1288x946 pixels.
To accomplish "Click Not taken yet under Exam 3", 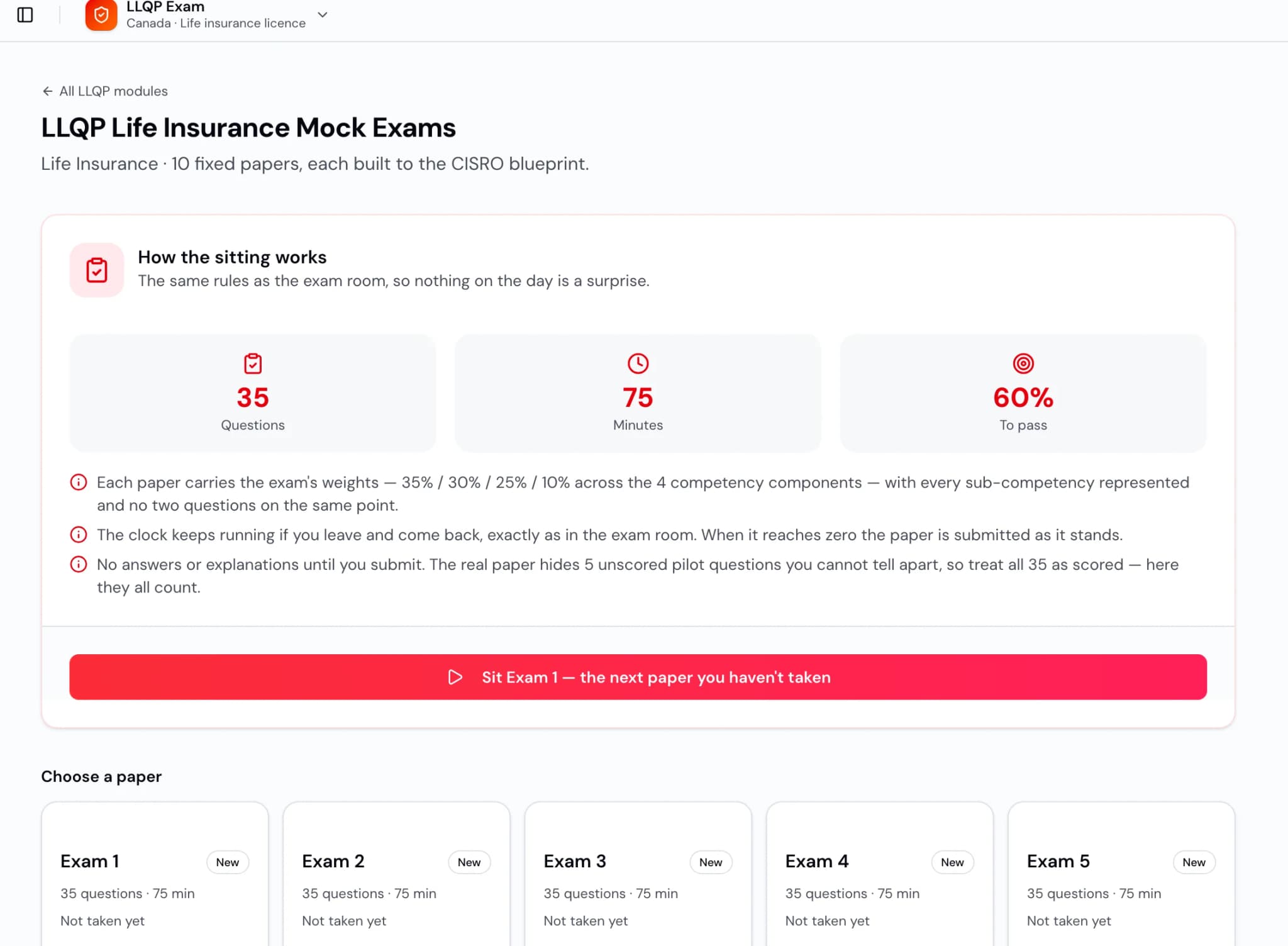I will pos(586,921).
